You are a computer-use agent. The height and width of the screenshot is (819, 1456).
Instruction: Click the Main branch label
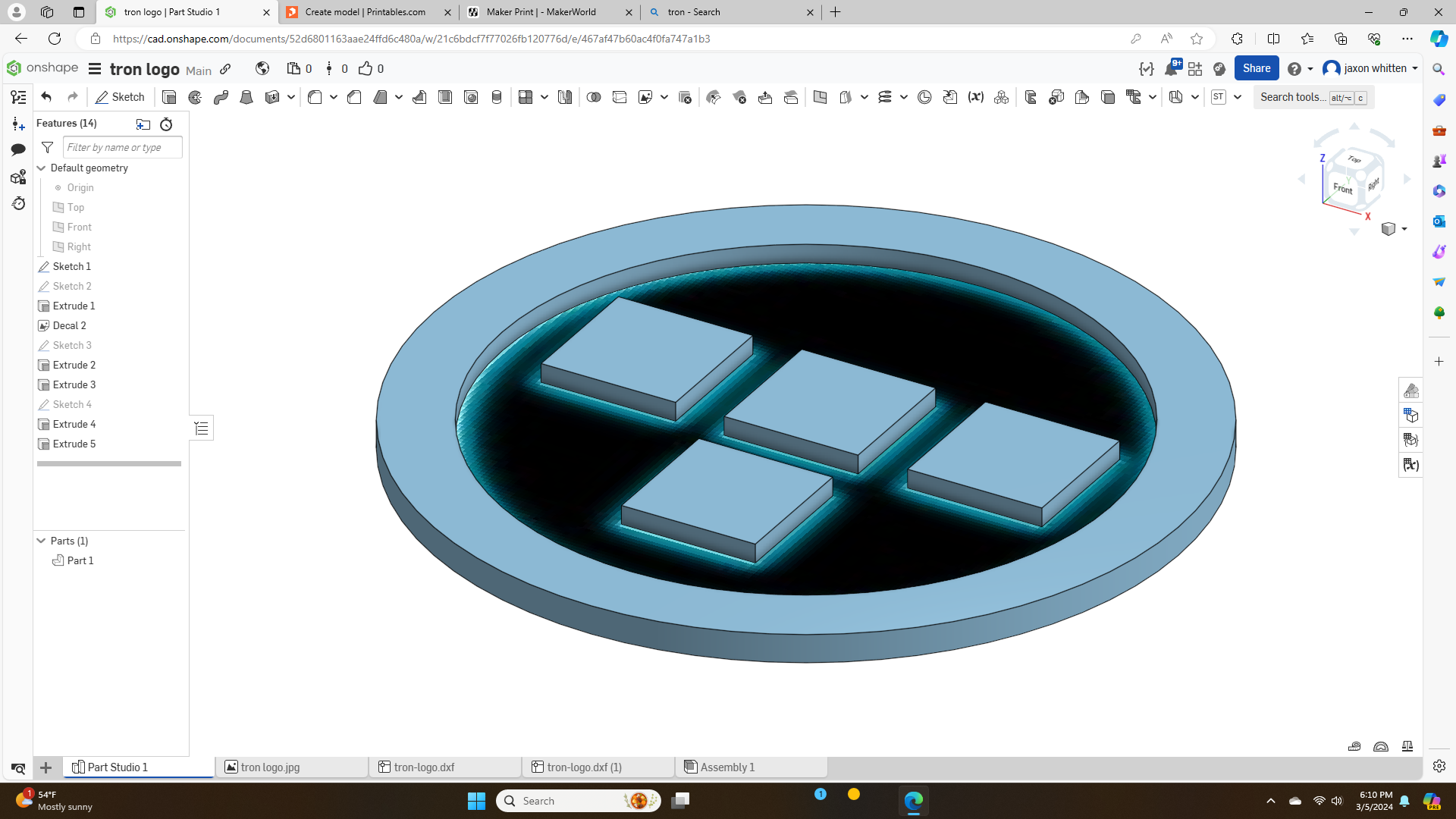pyautogui.click(x=199, y=71)
